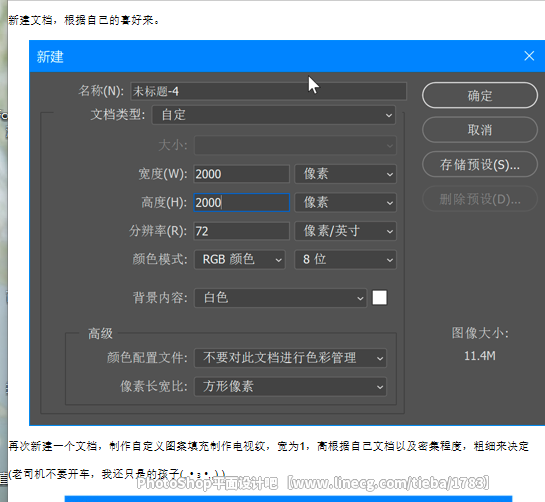
Task: Open the 颜色模式 dropdown showing RGB 颜色
Action: 240,259
